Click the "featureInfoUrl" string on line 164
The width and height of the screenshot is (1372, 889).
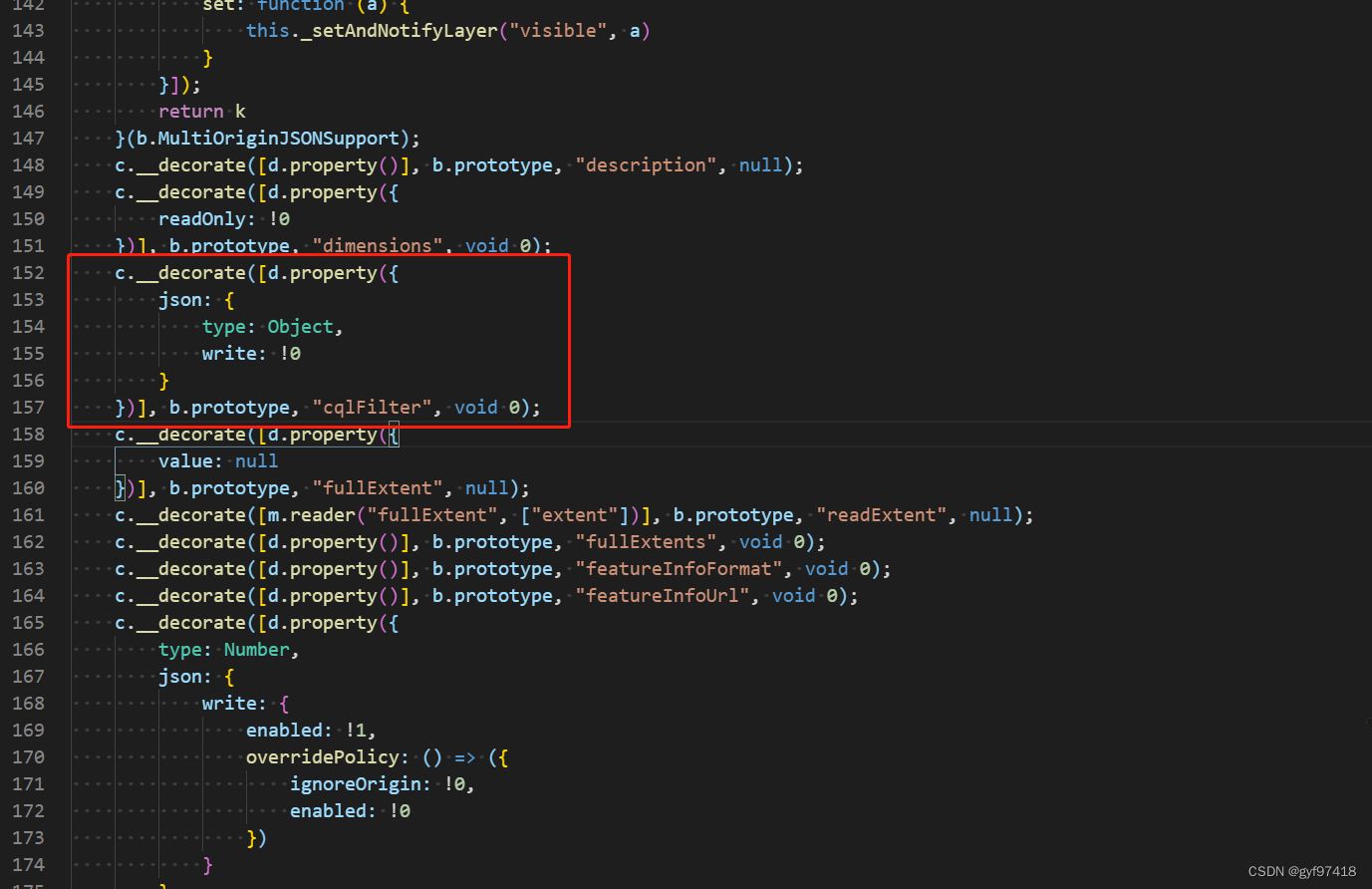tap(662, 596)
